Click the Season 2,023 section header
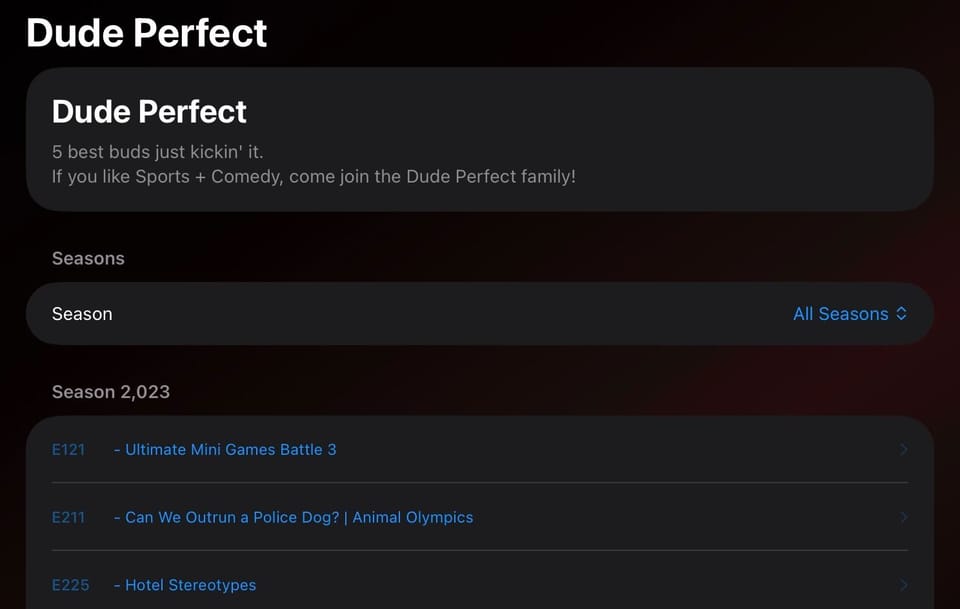The width and height of the screenshot is (960, 609). pos(111,392)
